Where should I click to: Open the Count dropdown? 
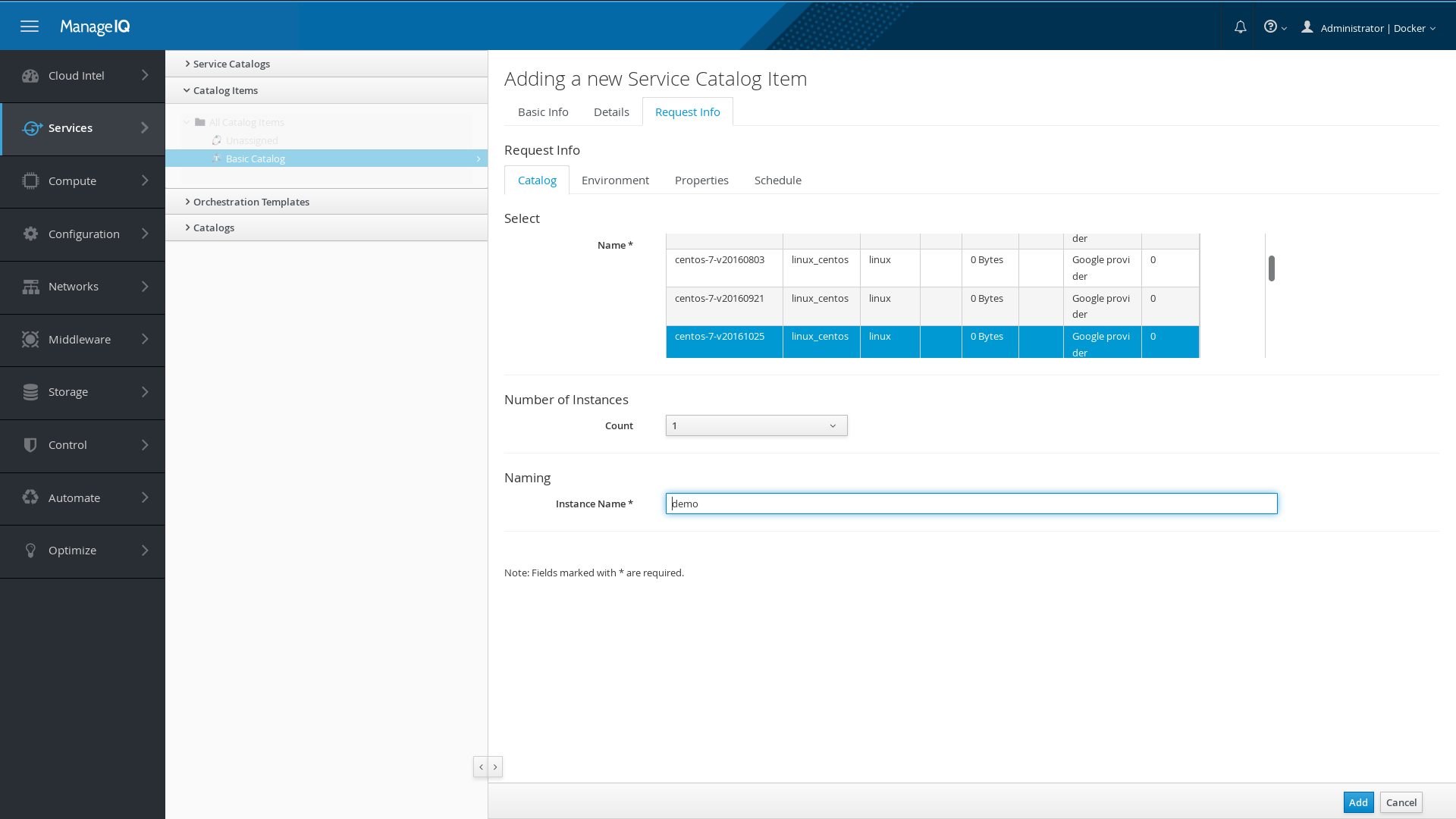[756, 425]
